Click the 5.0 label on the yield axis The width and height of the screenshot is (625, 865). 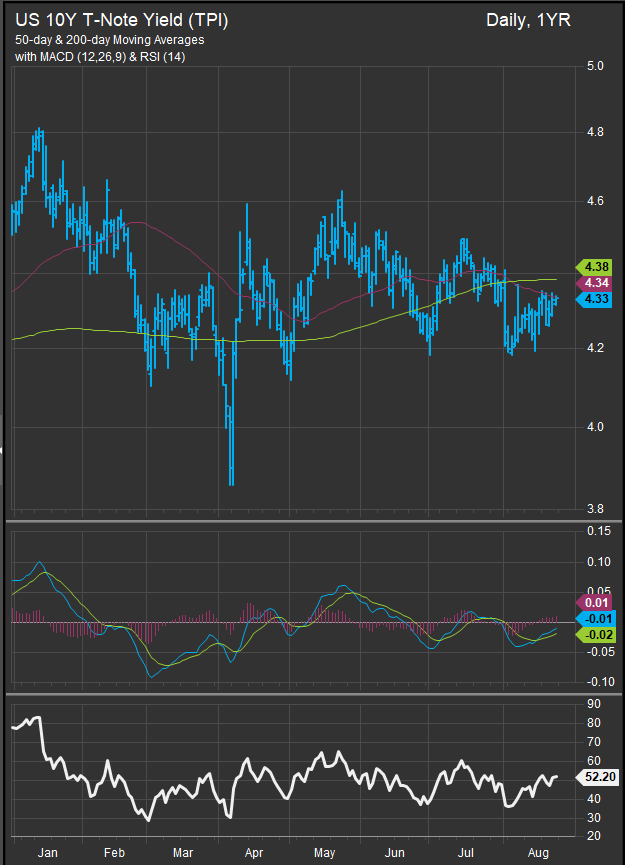coord(597,66)
